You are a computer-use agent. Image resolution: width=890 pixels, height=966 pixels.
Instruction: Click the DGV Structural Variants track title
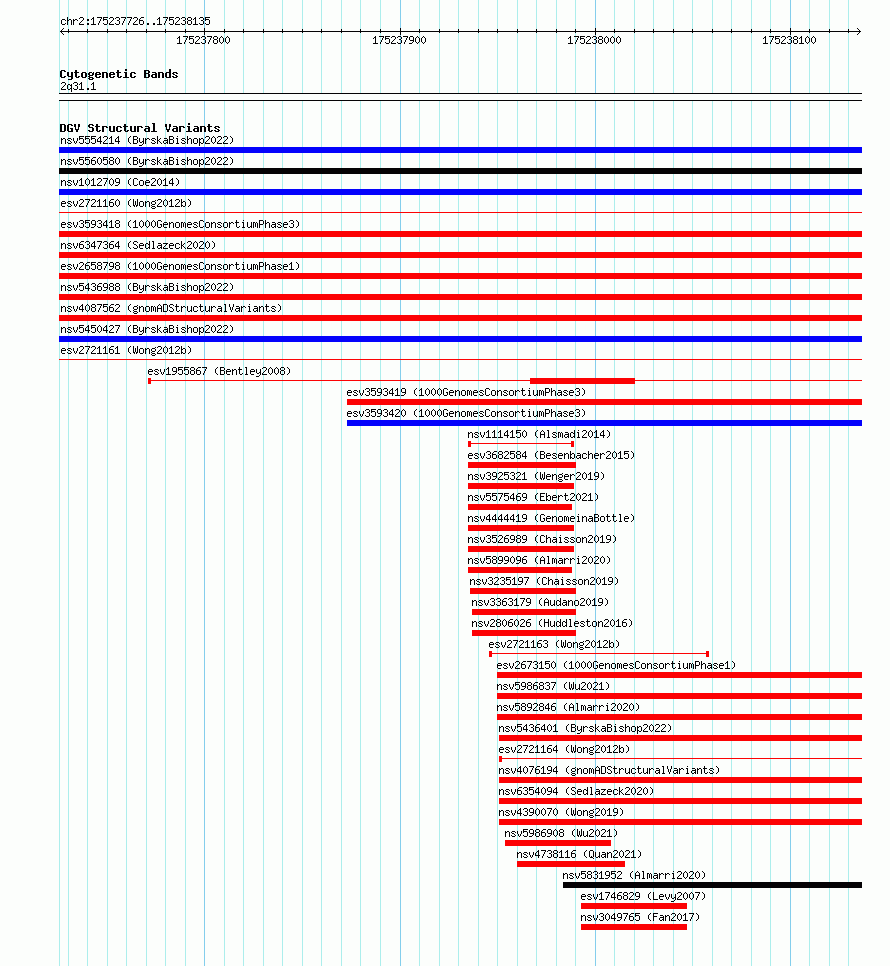(140, 128)
